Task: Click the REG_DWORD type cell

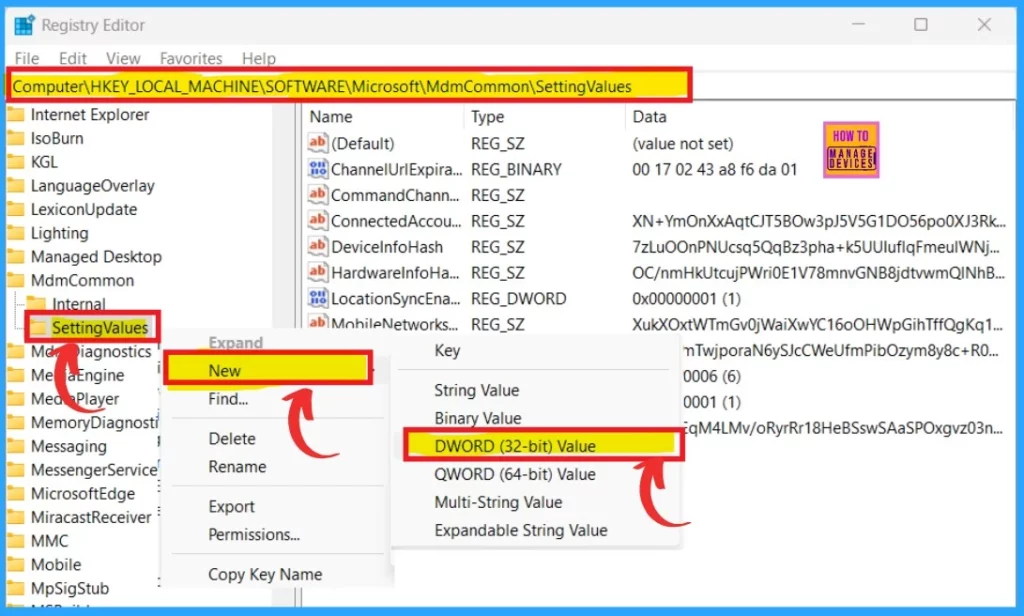Action: (x=519, y=299)
